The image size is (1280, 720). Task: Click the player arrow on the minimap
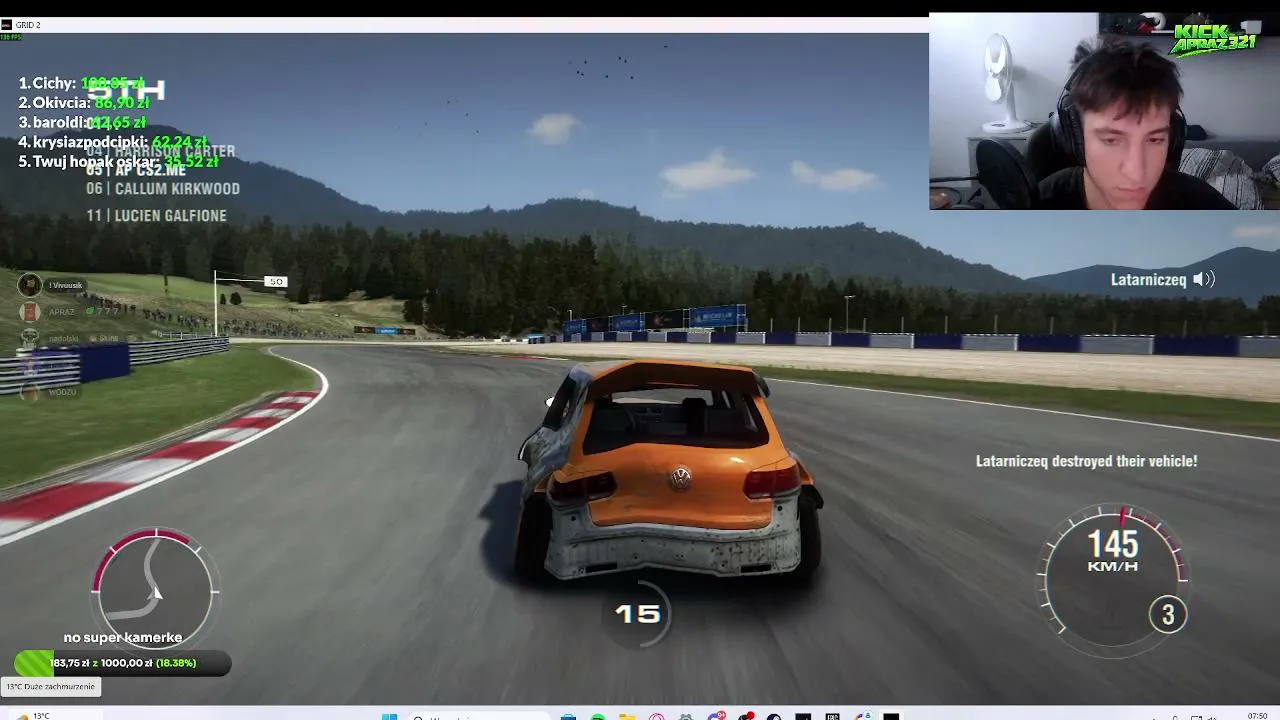tap(156, 592)
